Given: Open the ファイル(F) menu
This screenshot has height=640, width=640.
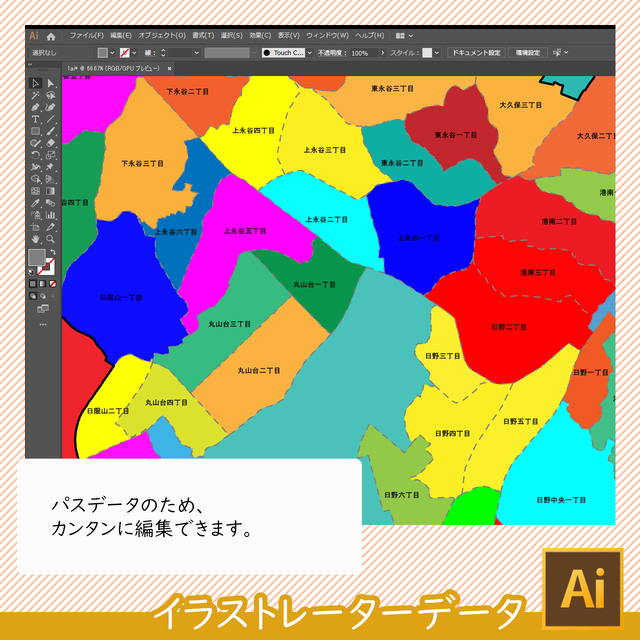Looking at the screenshot, I should point(87,36).
